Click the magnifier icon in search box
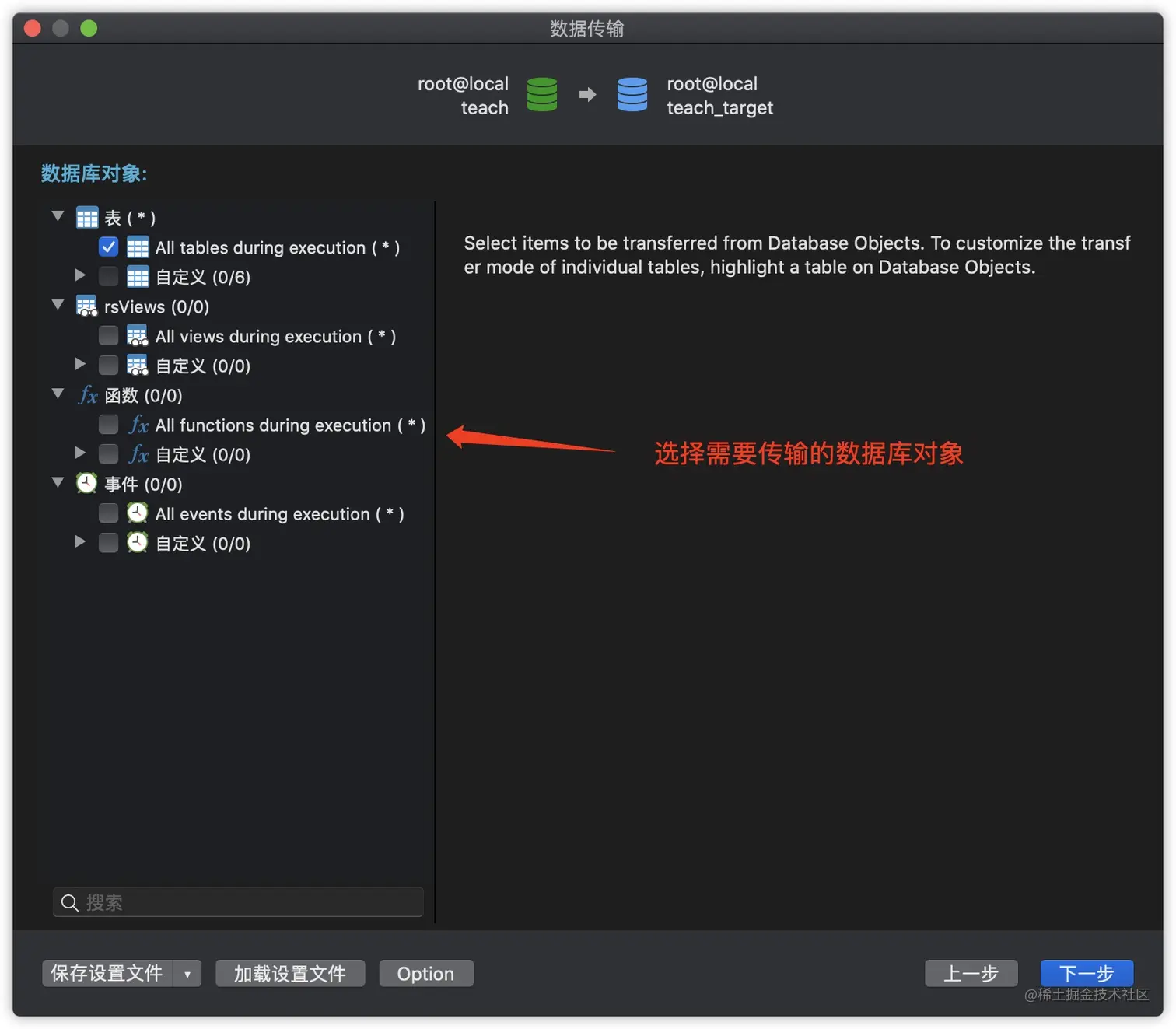This screenshot has height=1029, width=1176. coord(70,902)
